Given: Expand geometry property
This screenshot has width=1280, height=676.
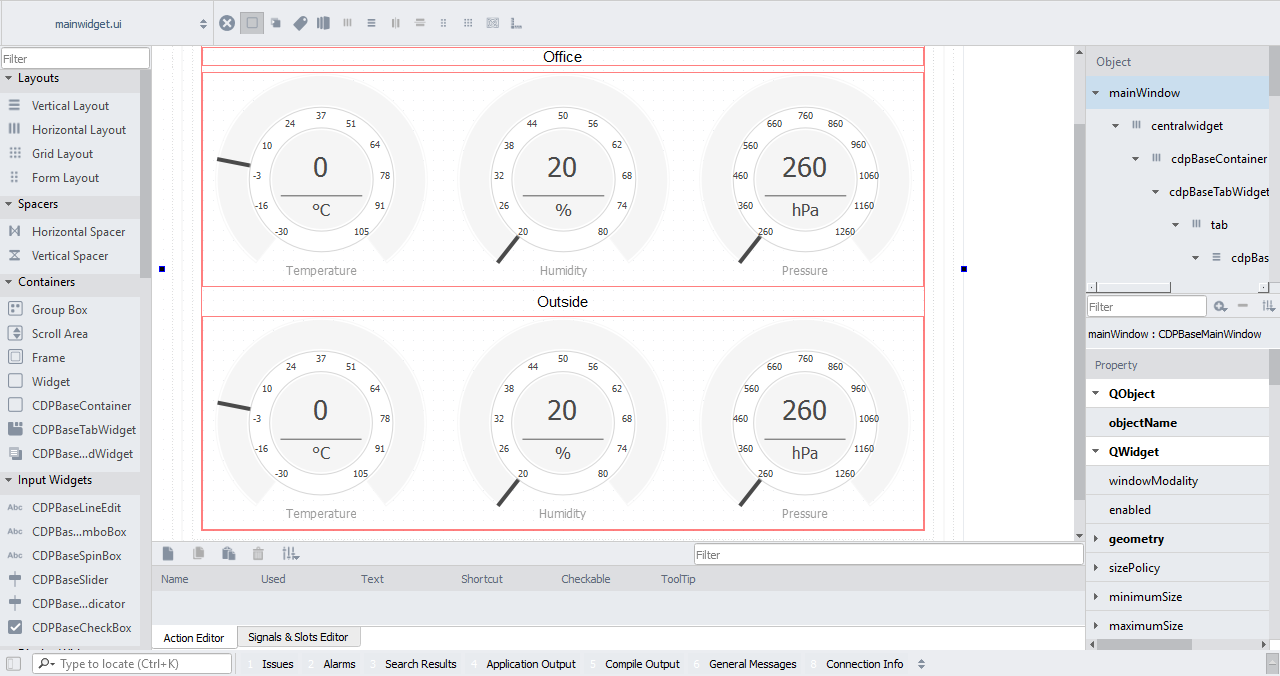Looking at the screenshot, I should (x=1096, y=539).
